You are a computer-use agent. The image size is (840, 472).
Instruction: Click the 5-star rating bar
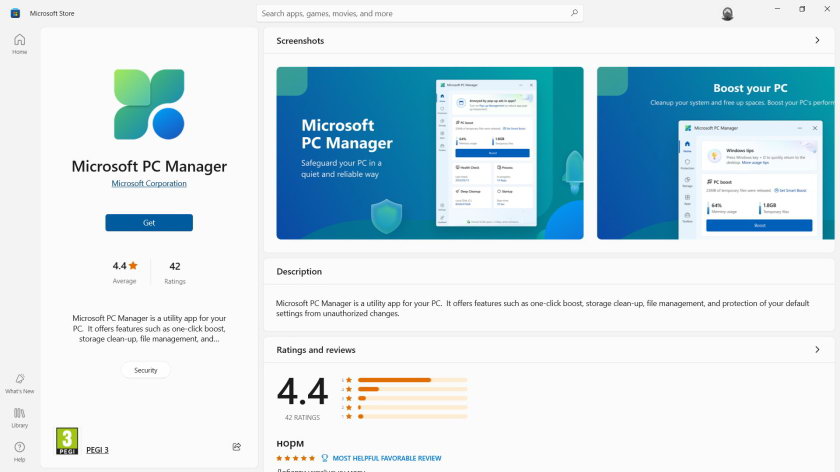(412, 380)
